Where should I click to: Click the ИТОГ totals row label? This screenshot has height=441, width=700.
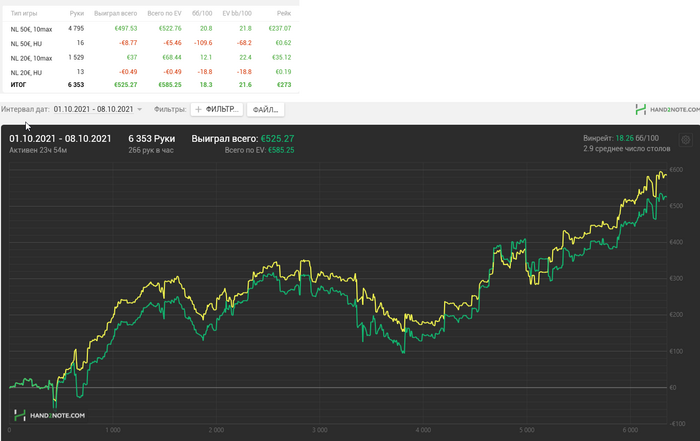click(x=18, y=85)
